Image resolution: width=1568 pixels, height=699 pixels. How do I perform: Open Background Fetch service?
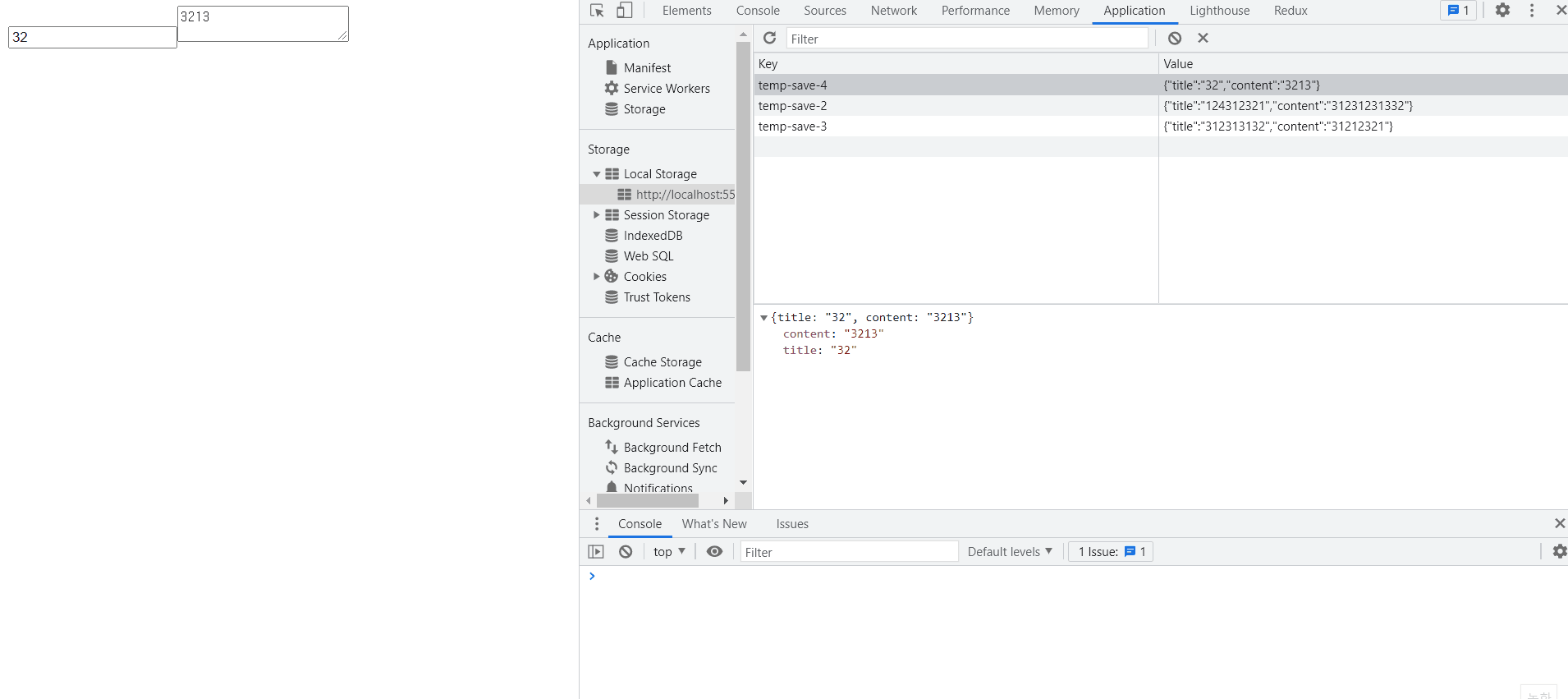(x=672, y=448)
